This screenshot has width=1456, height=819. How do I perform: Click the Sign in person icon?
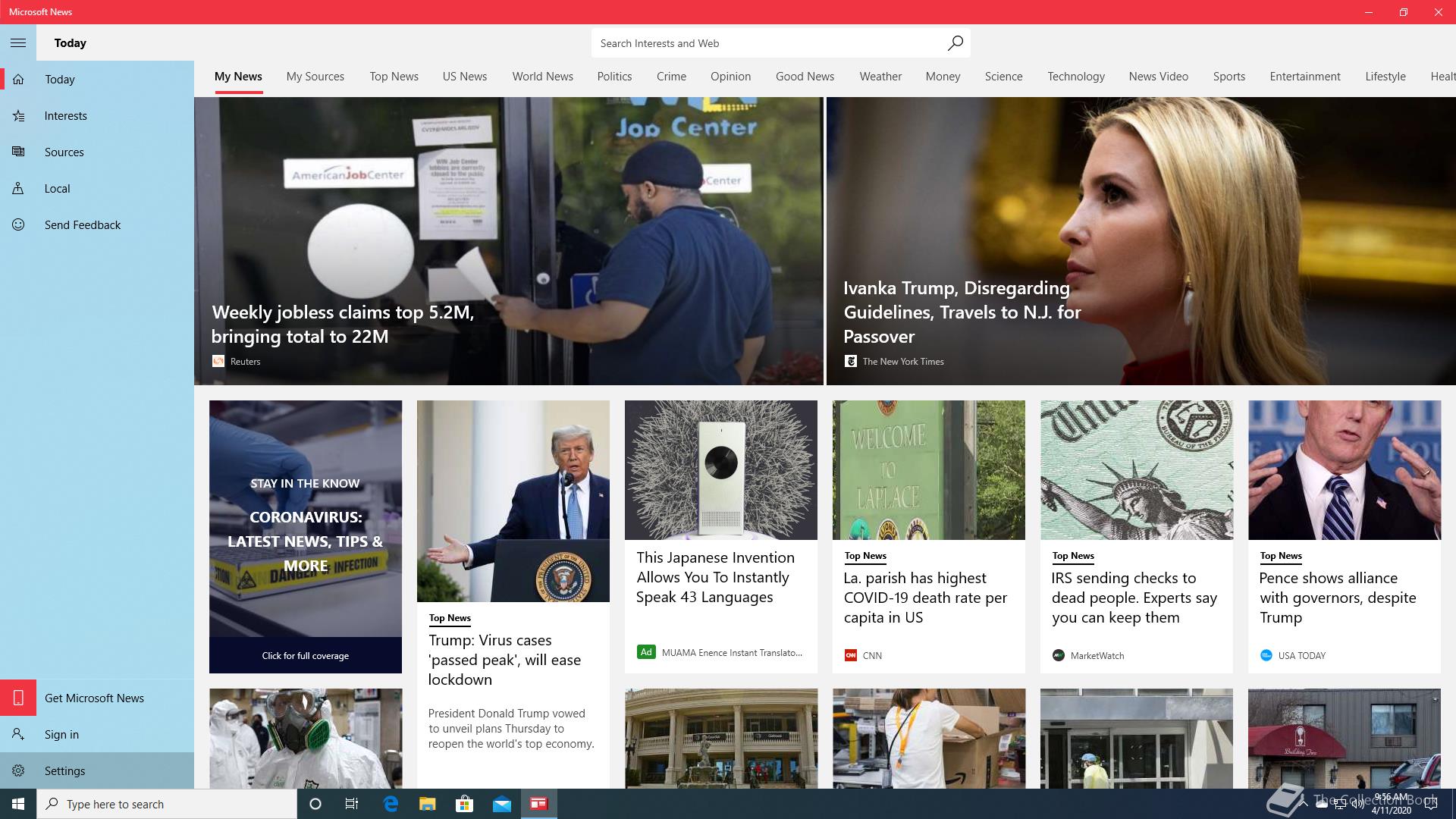[x=18, y=735]
